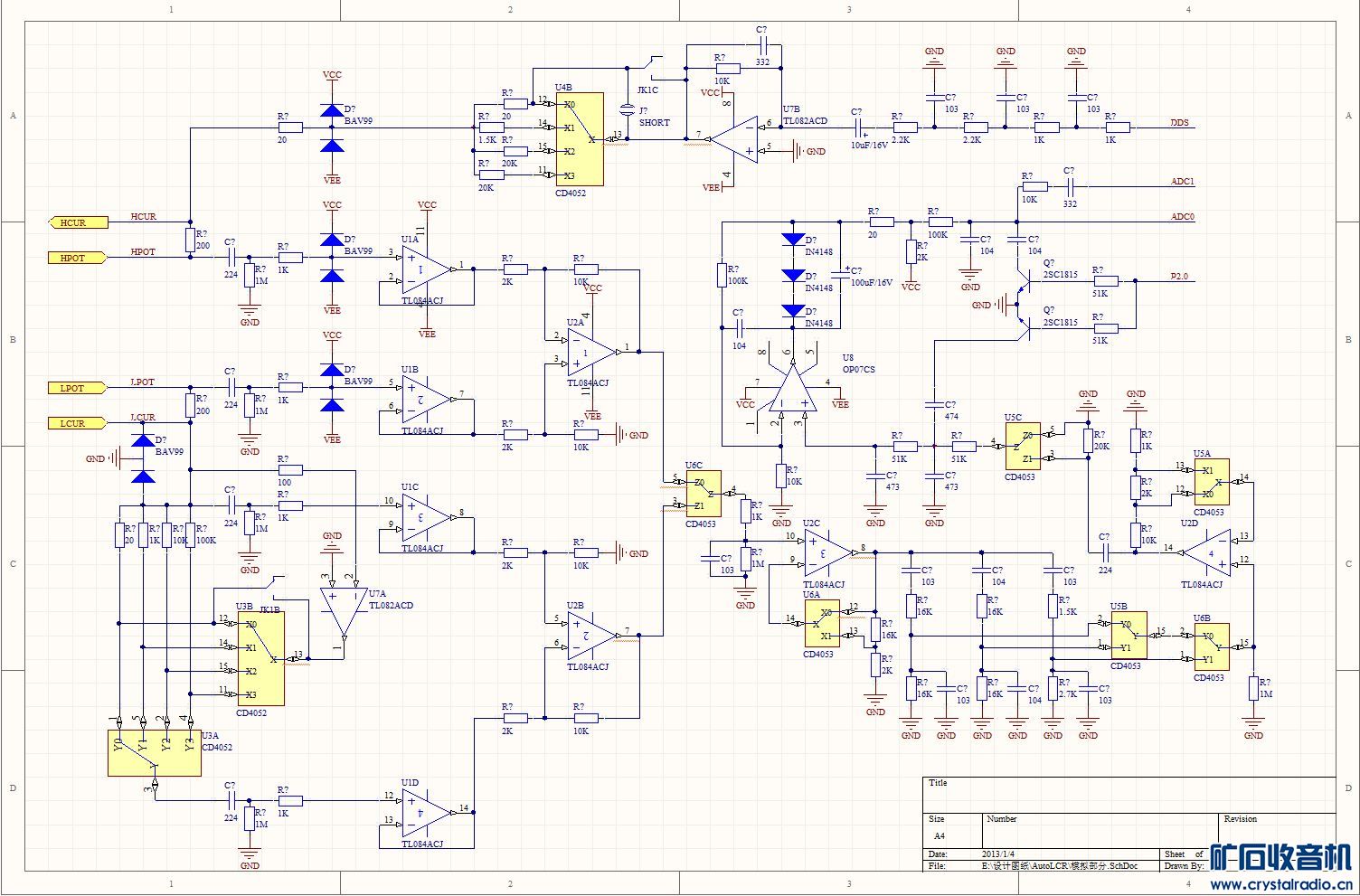Click the U1B op-amp triangle
This screenshot has width=1360, height=896.
428,399
